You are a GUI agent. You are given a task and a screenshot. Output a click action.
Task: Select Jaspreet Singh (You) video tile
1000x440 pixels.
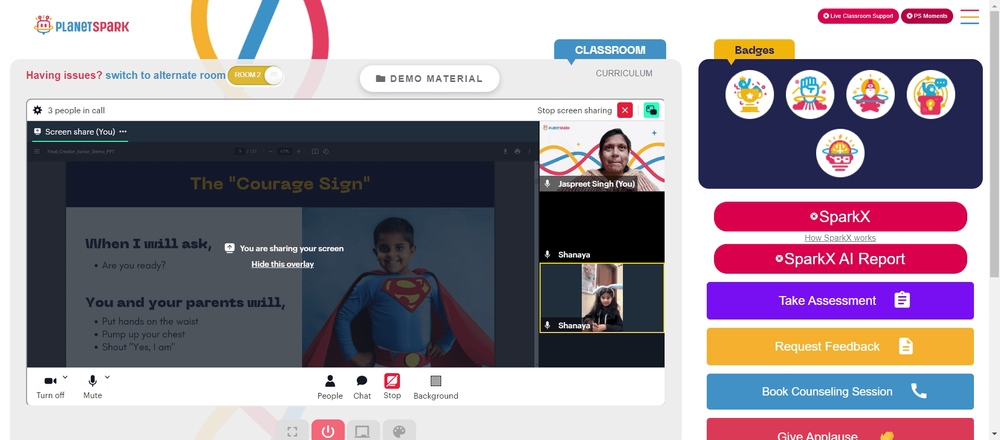602,156
